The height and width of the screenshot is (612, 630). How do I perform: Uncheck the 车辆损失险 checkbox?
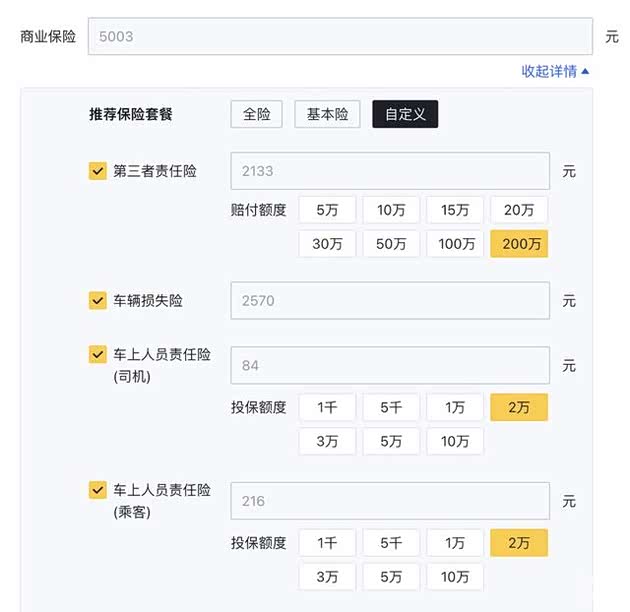click(x=98, y=300)
